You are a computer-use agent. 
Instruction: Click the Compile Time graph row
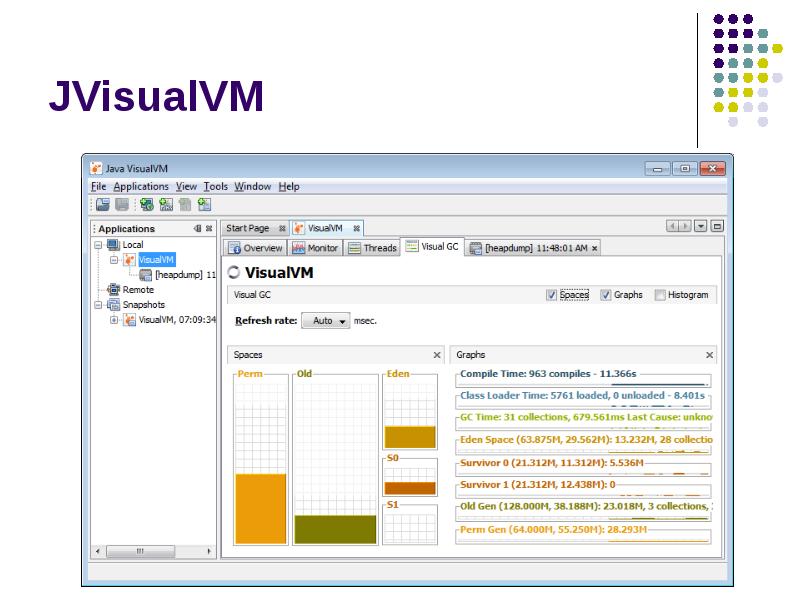tap(583, 378)
